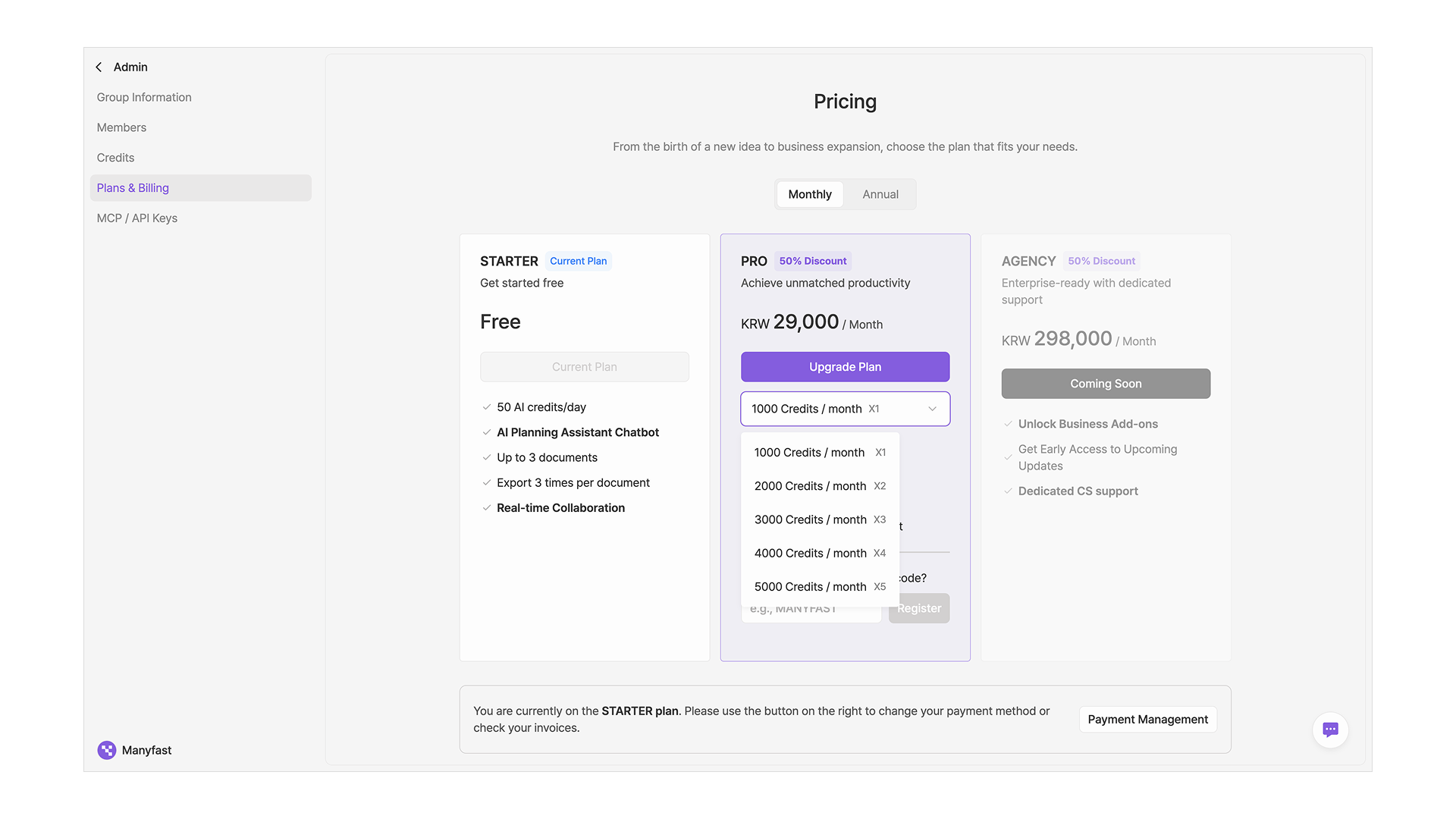Click the Manyfast logo icon

(x=107, y=750)
